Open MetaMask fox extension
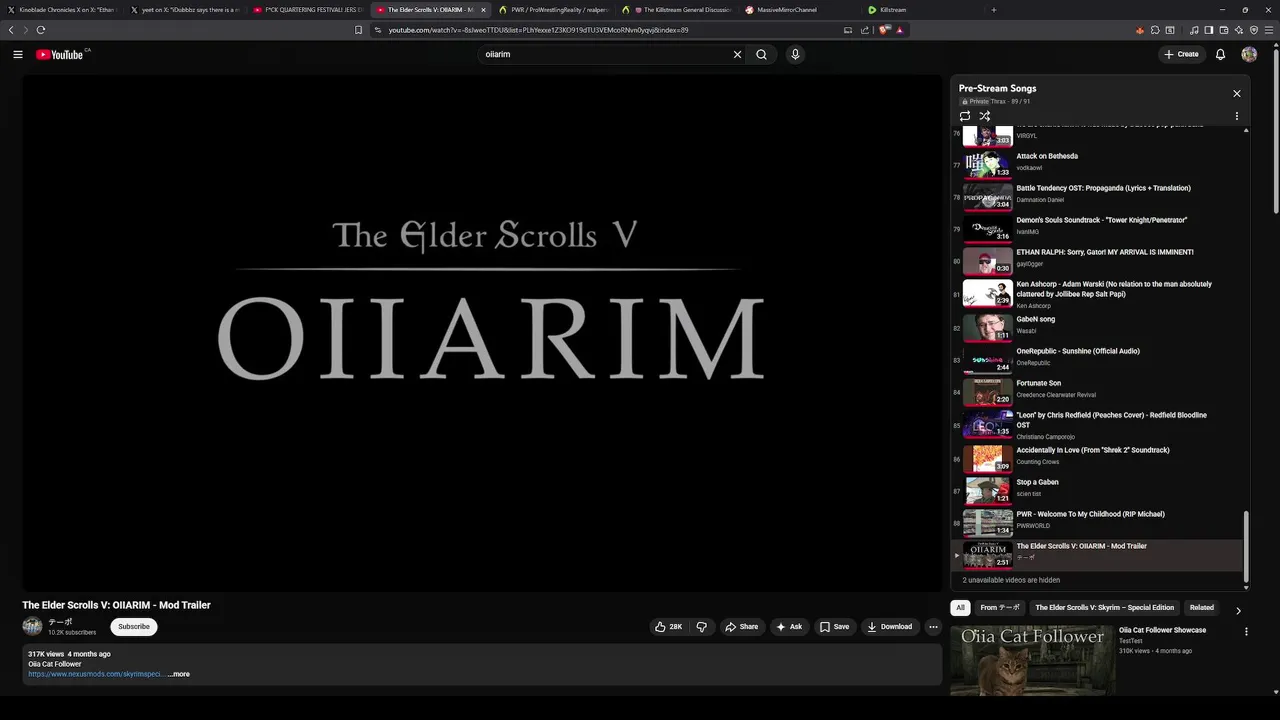 tap(1140, 30)
